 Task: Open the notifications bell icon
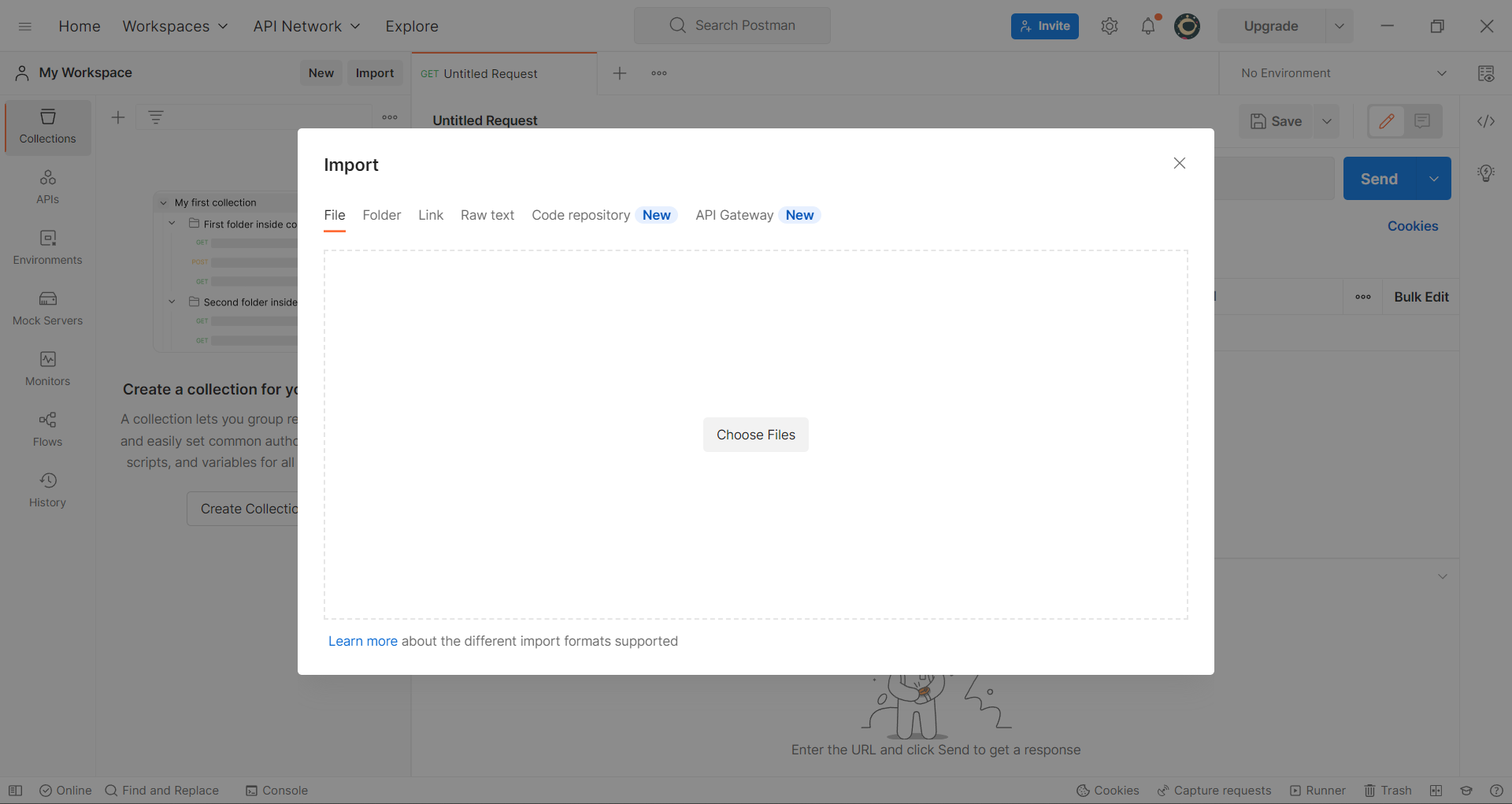pyautogui.click(x=1148, y=26)
